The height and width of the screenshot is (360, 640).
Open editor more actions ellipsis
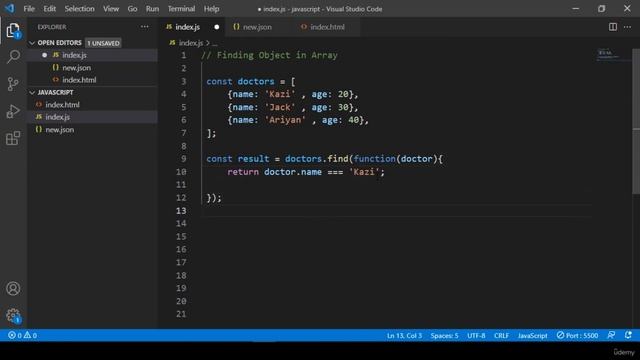(x=627, y=27)
